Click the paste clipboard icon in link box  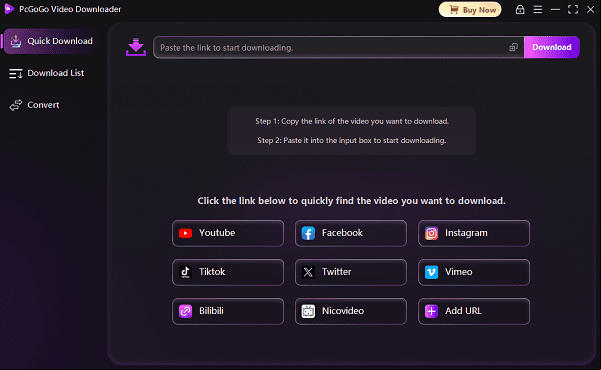pyautogui.click(x=513, y=48)
